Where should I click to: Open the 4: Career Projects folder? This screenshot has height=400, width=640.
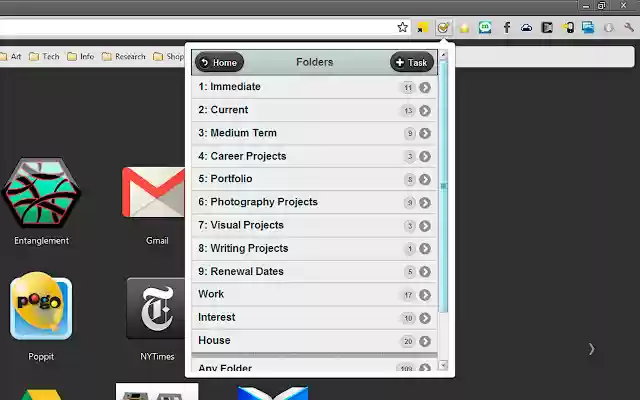click(x=314, y=156)
